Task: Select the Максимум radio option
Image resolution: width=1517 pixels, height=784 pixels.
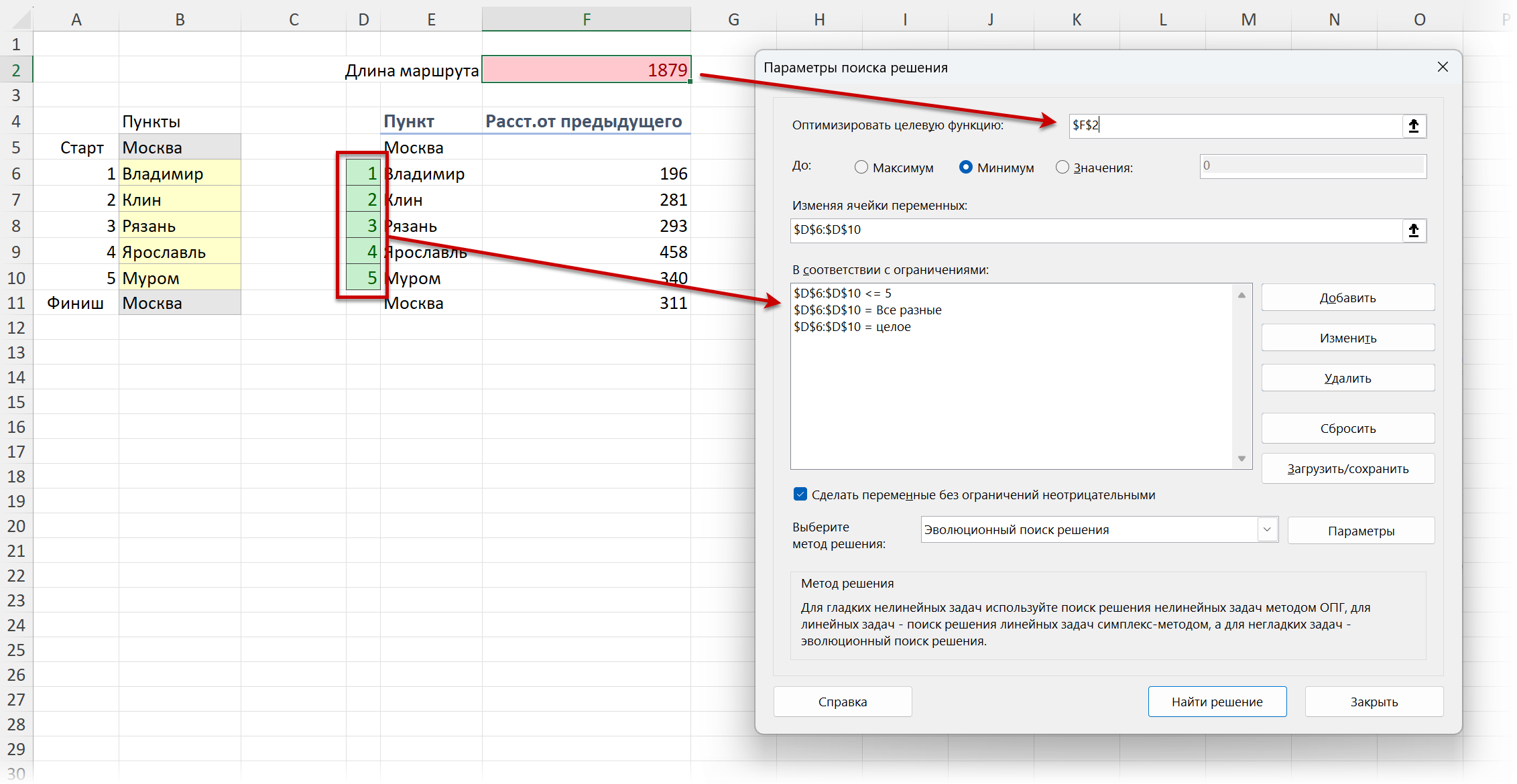Action: 861,168
